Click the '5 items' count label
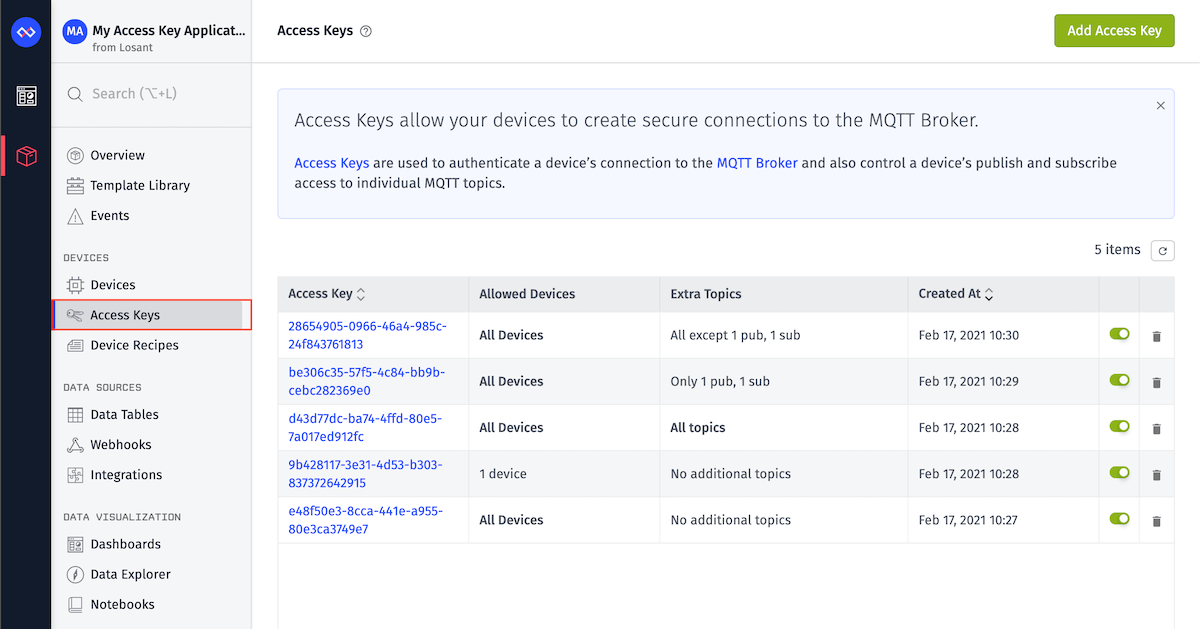The image size is (1200, 629). pos(1118,250)
